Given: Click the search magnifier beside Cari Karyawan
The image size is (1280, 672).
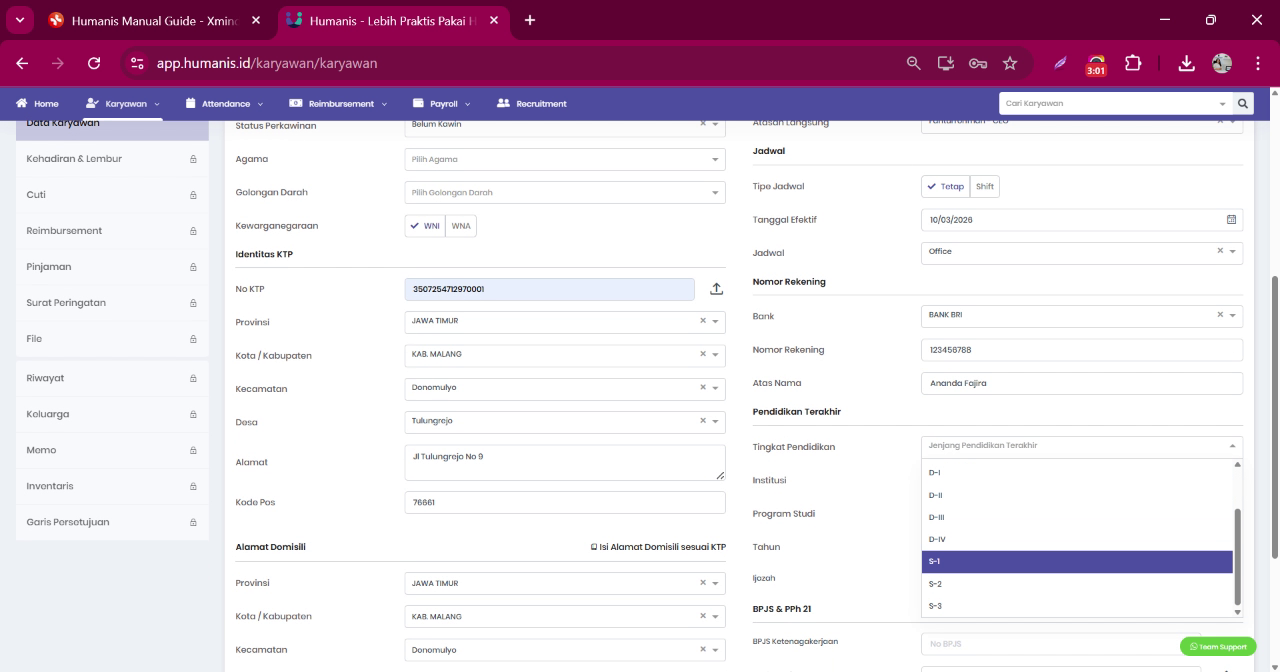Looking at the screenshot, I should tap(1243, 103).
